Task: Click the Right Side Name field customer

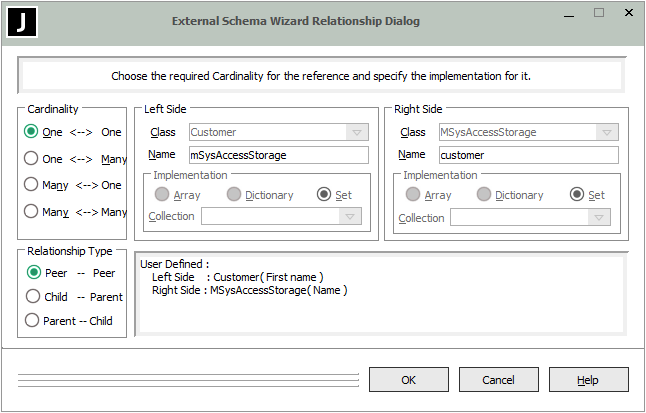Action: coord(529,155)
